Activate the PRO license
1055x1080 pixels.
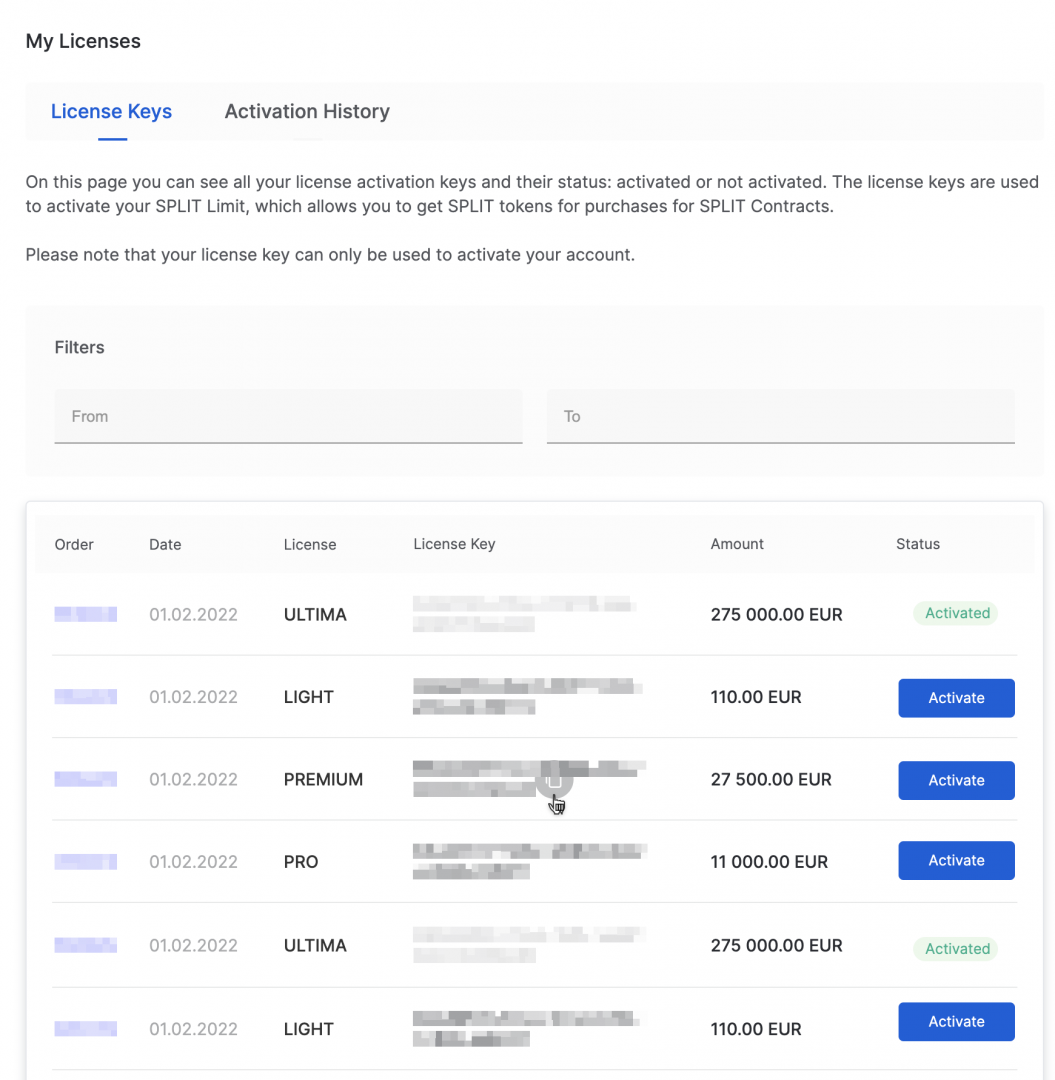click(x=956, y=861)
